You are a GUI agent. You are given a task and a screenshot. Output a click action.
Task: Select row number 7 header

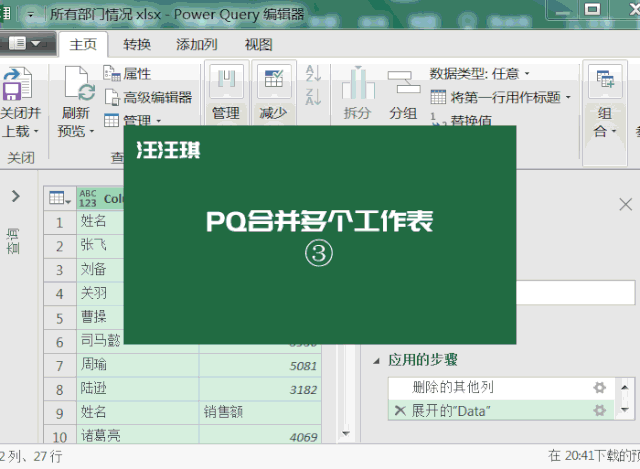click(60, 365)
